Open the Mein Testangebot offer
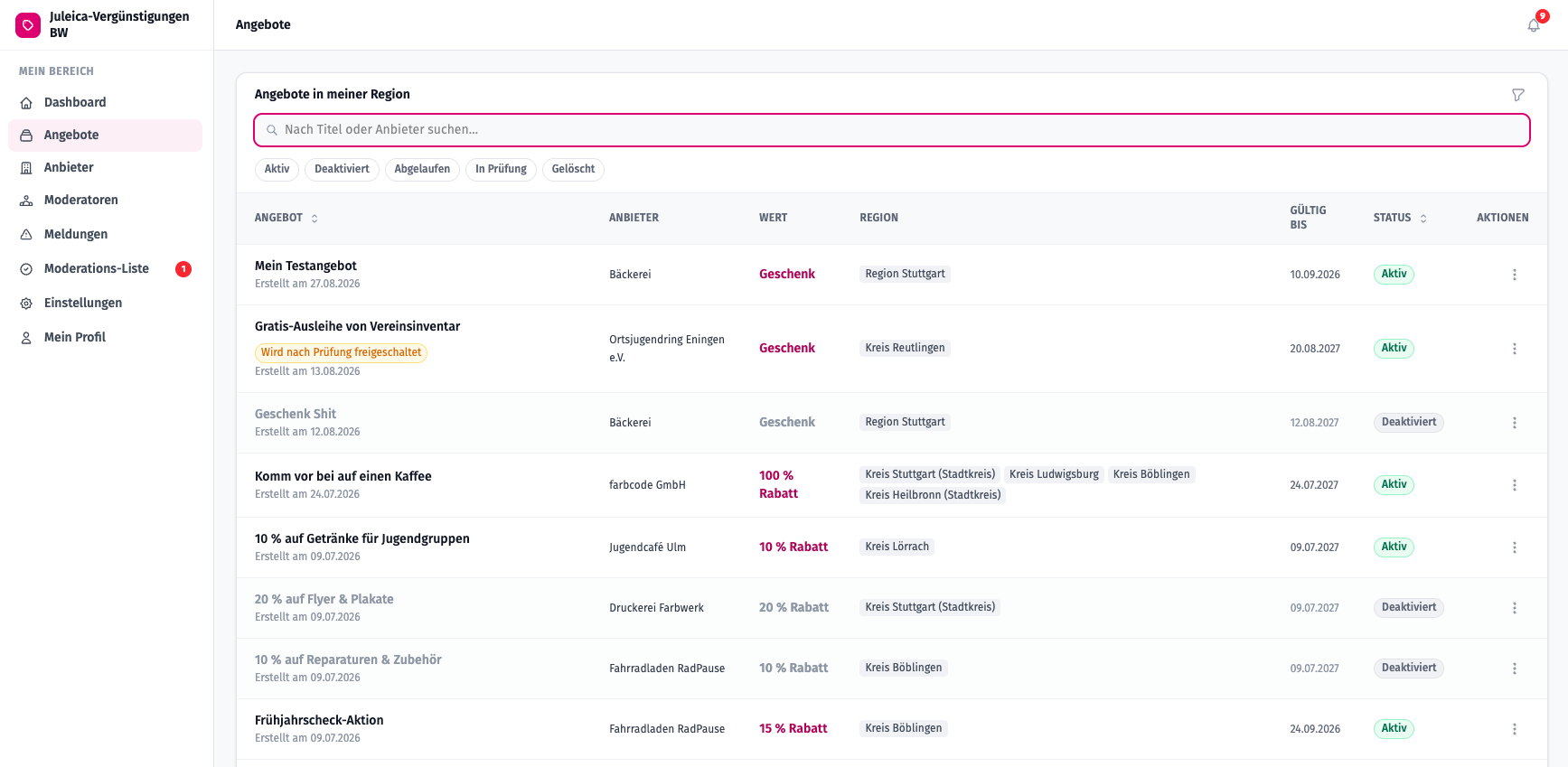This screenshot has width=1568, height=767. point(305,266)
